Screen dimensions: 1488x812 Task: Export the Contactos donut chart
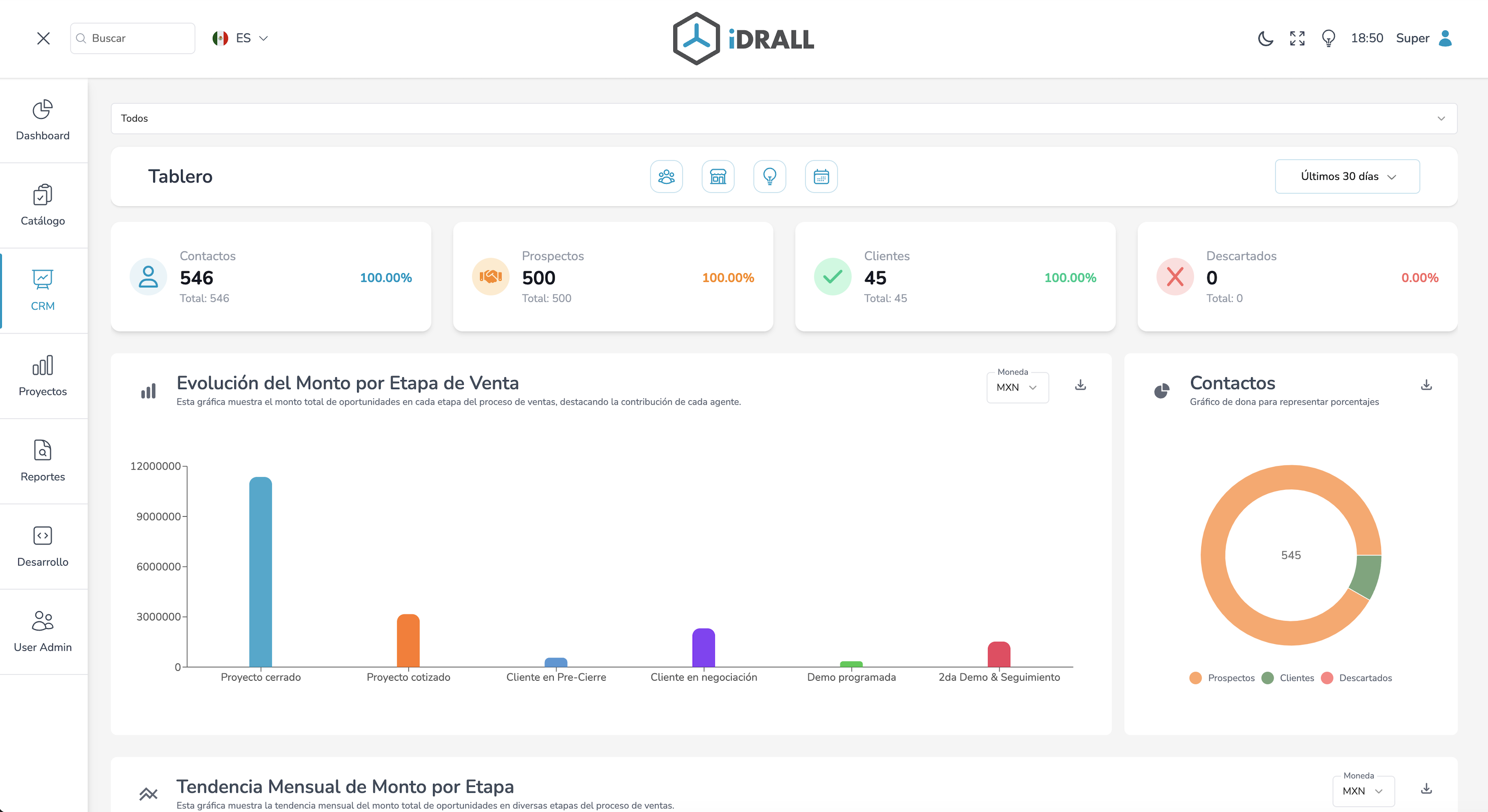(1426, 385)
